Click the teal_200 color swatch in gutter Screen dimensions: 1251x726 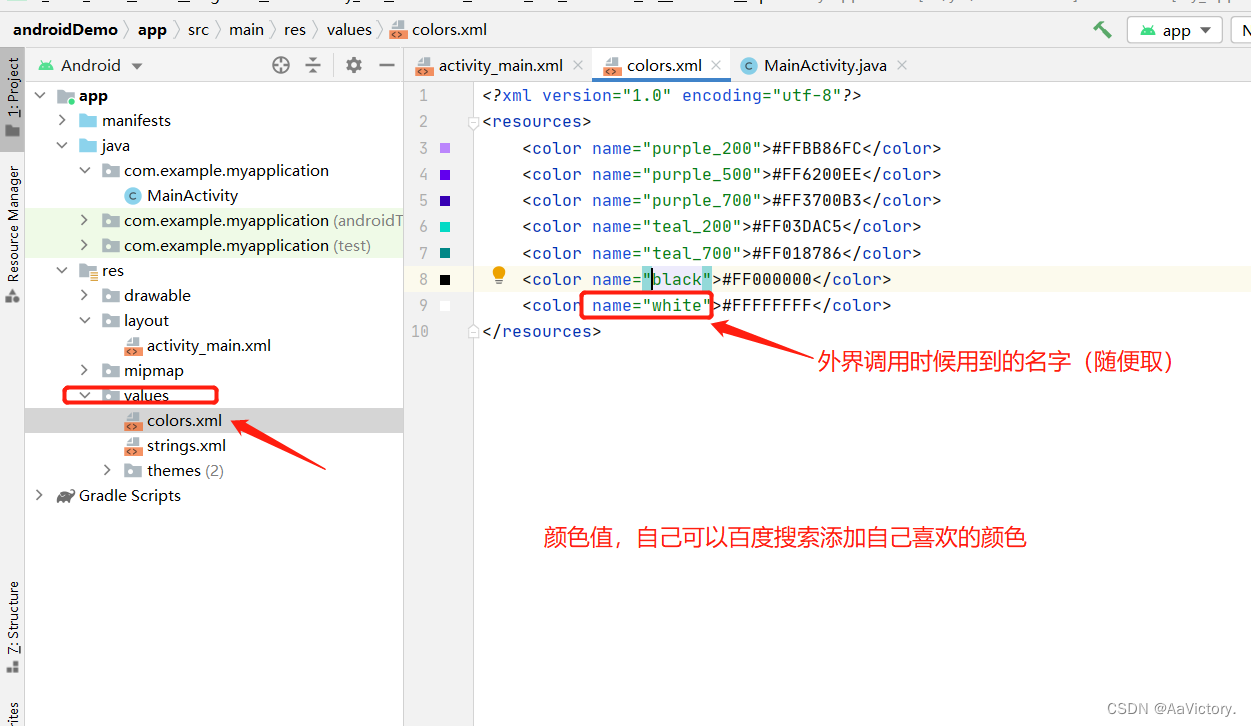[445, 227]
